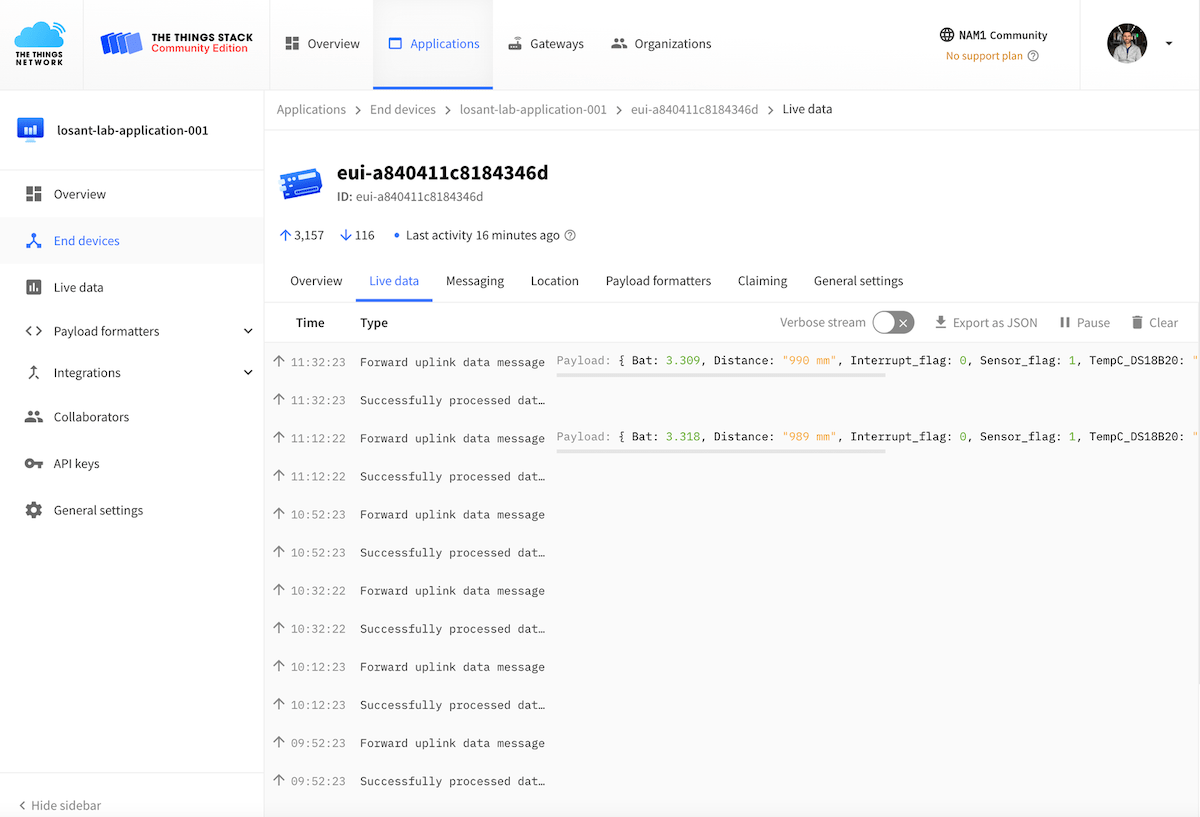Click Hide sidebar

[x=60, y=805]
